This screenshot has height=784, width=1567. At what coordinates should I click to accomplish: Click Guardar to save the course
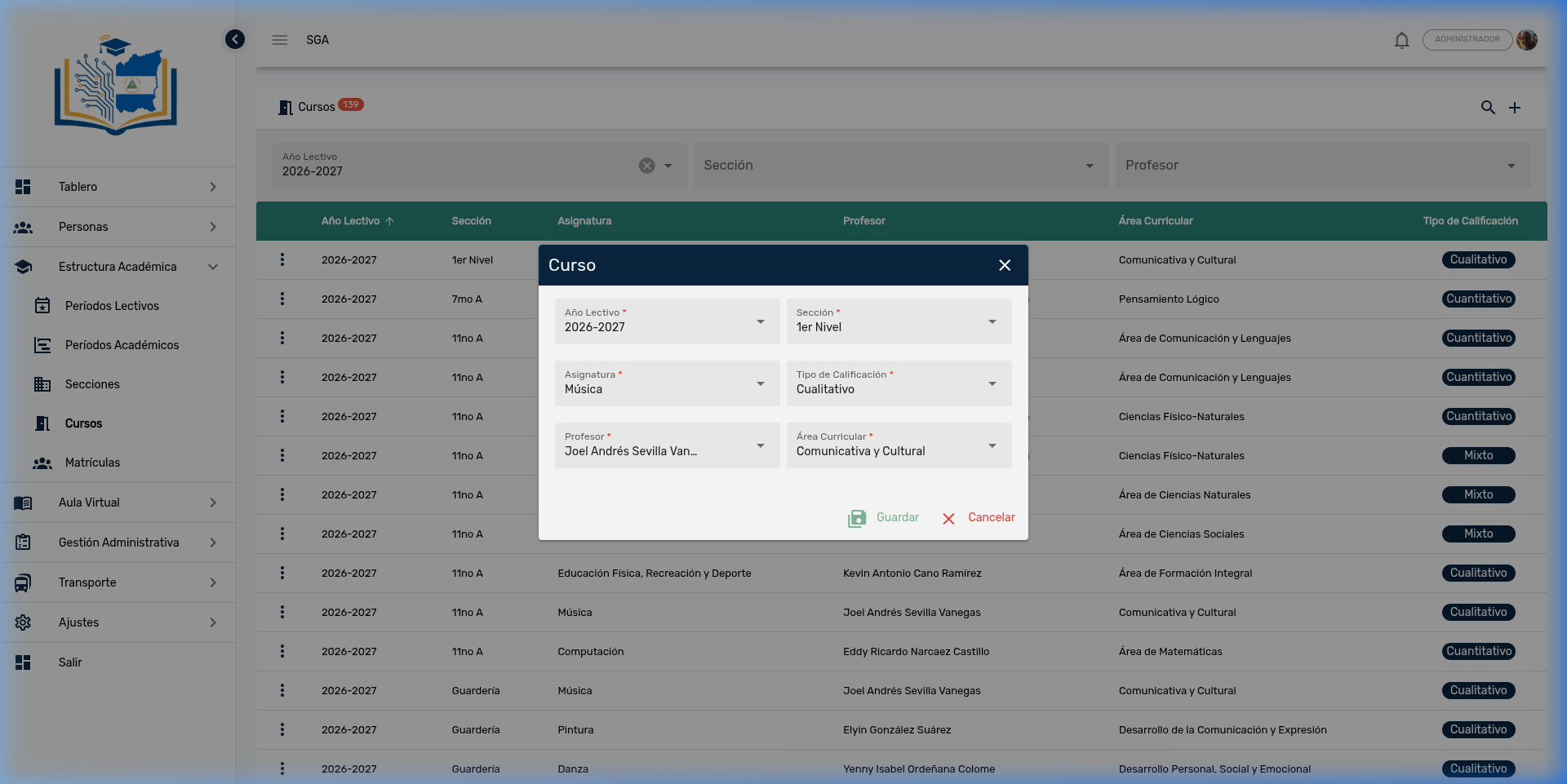884,518
